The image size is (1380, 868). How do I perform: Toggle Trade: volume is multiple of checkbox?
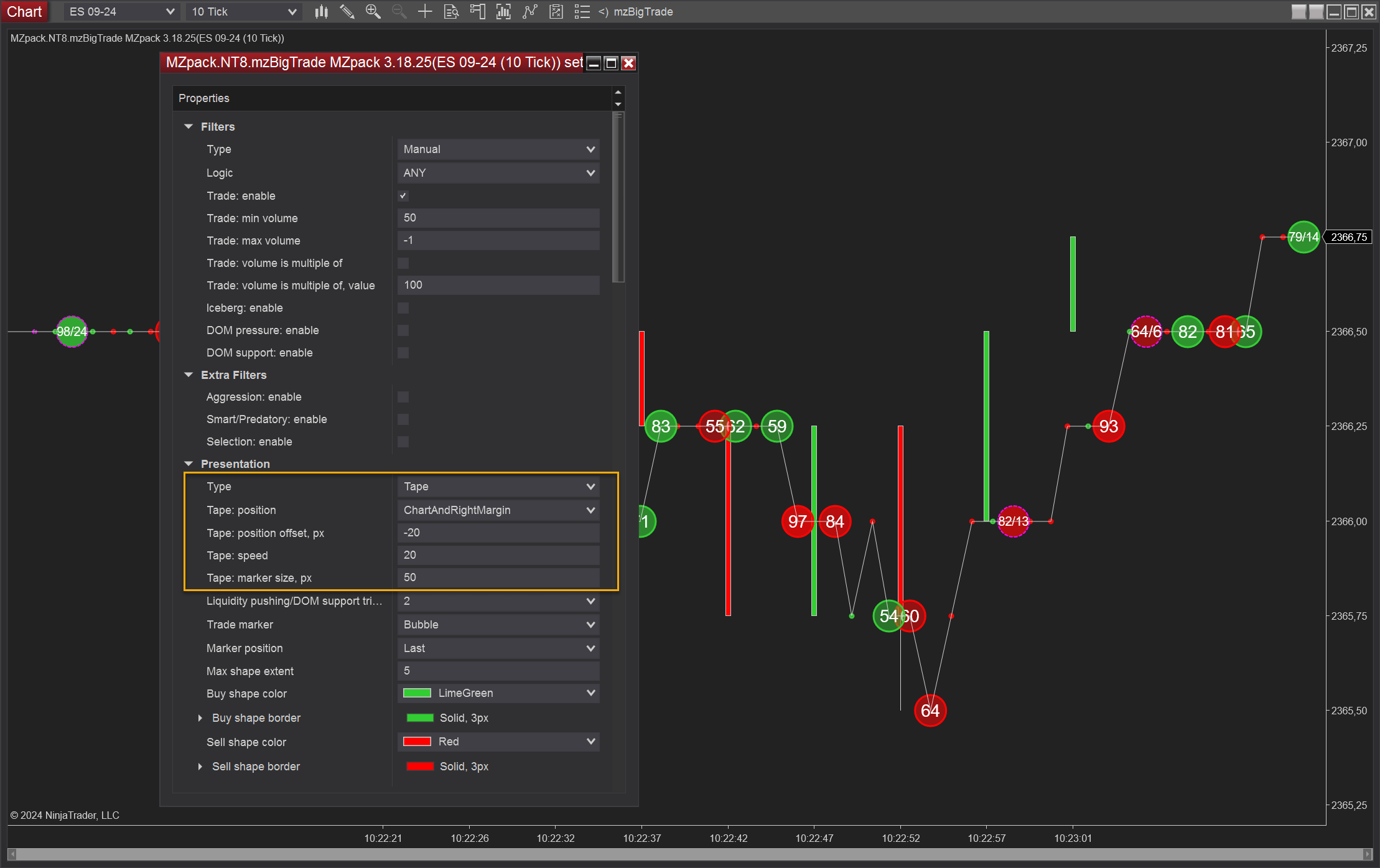pos(403,263)
